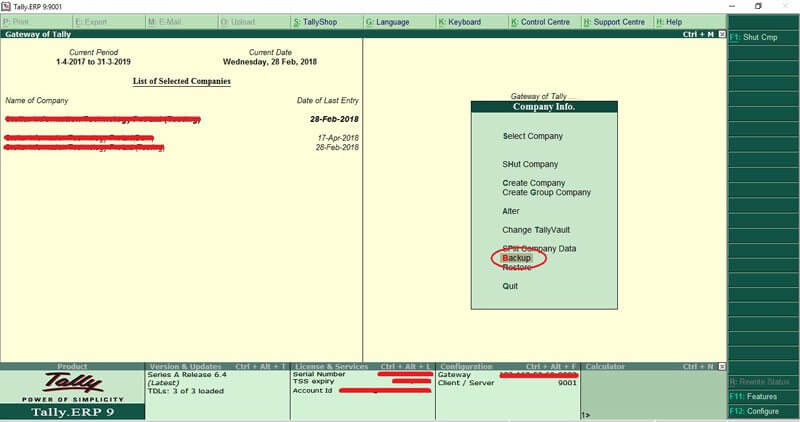800x422 pixels.
Task: Click TDLs: 3 of 3 loaded text
Action: tap(186, 391)
